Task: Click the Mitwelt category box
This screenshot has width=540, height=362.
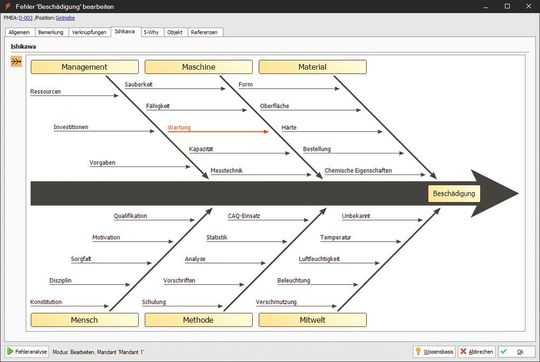Action: point(312,320)
